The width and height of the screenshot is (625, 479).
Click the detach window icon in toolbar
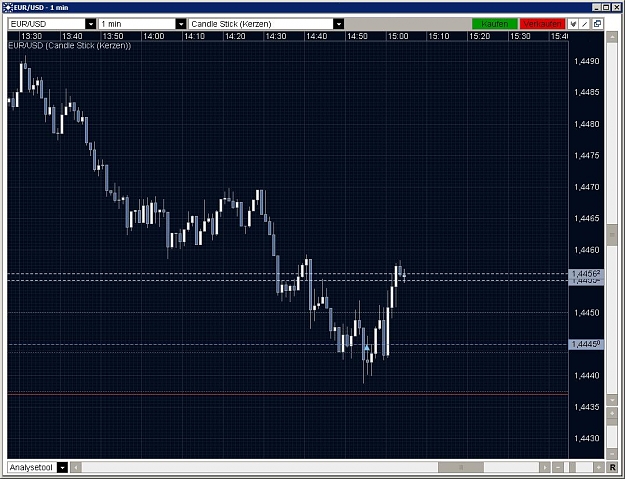click(597, 24)
